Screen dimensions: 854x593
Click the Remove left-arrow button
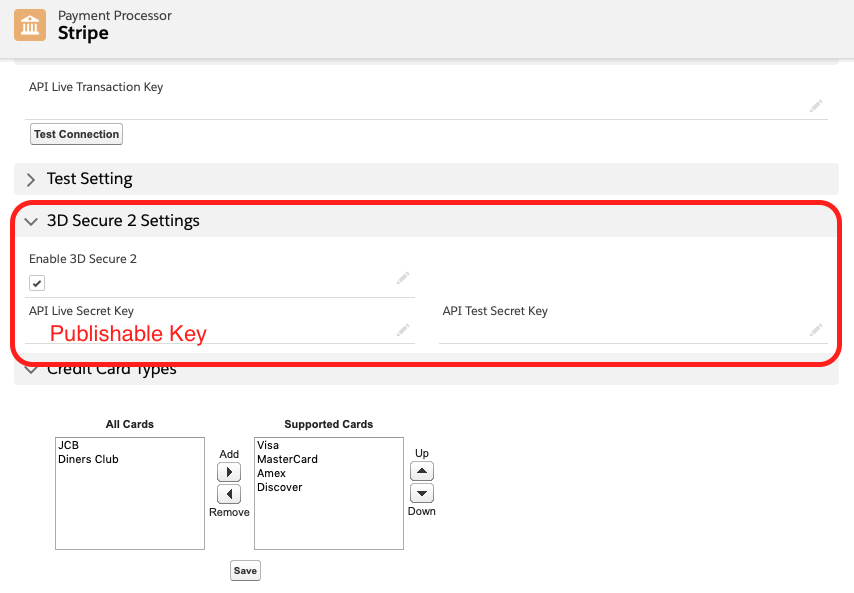pyautogui.click(x=229, y=494)
